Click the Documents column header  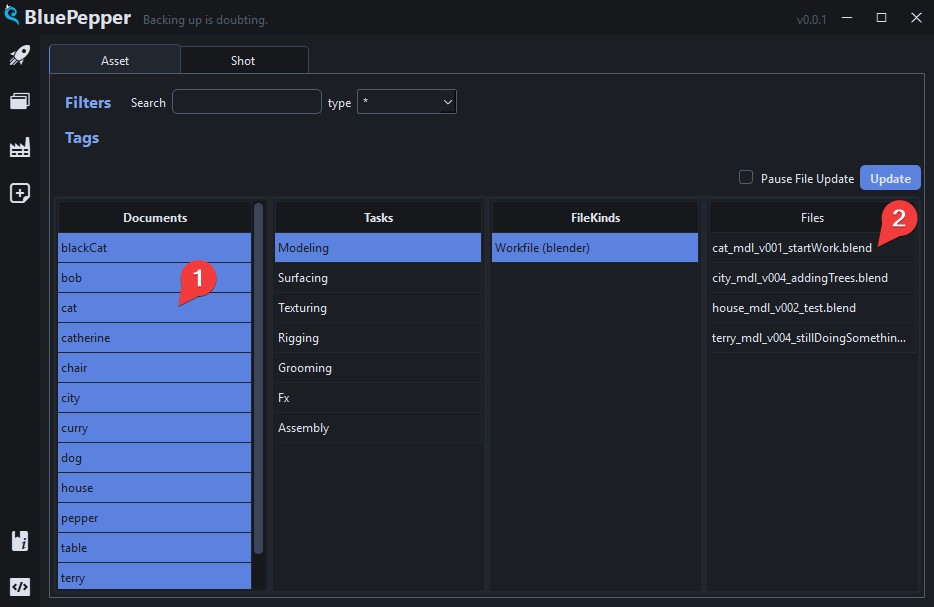[154, 217]
